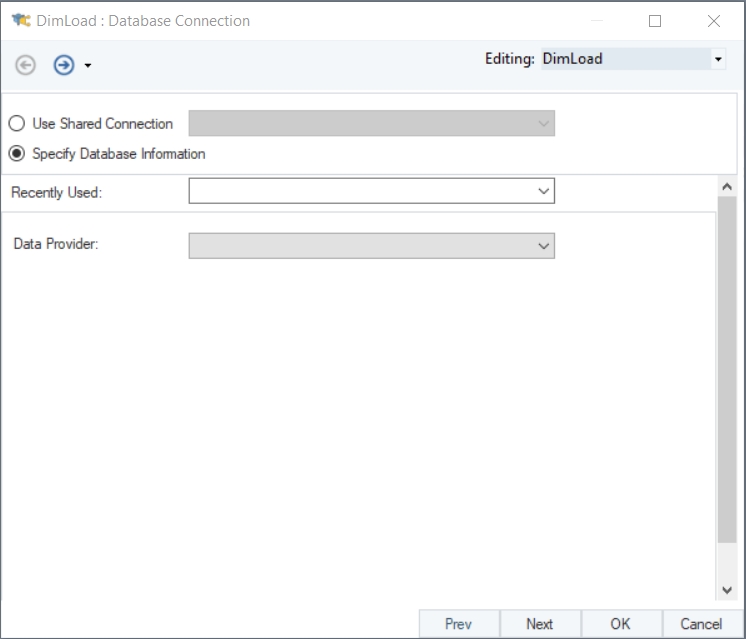The width and height of the screenshot is (746, 639).
Task: Click the Next button
Action: (540, 624)
